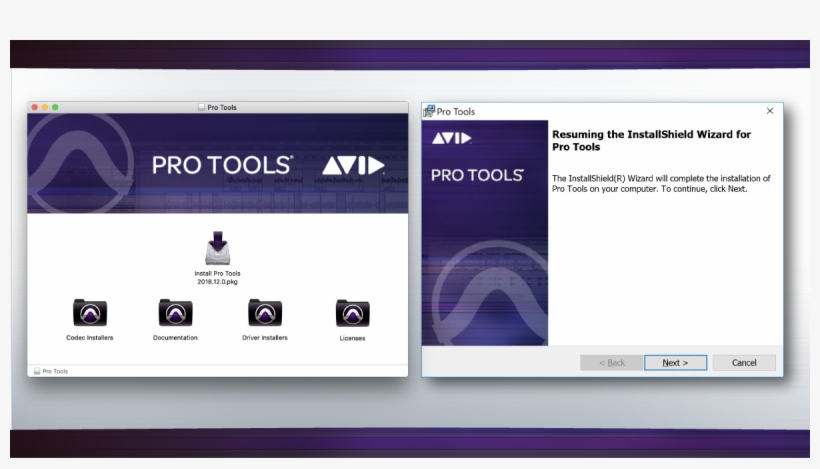Click the 'Codec Installers' folder label
Screen dimensions: 820x469
click(89, 338)
